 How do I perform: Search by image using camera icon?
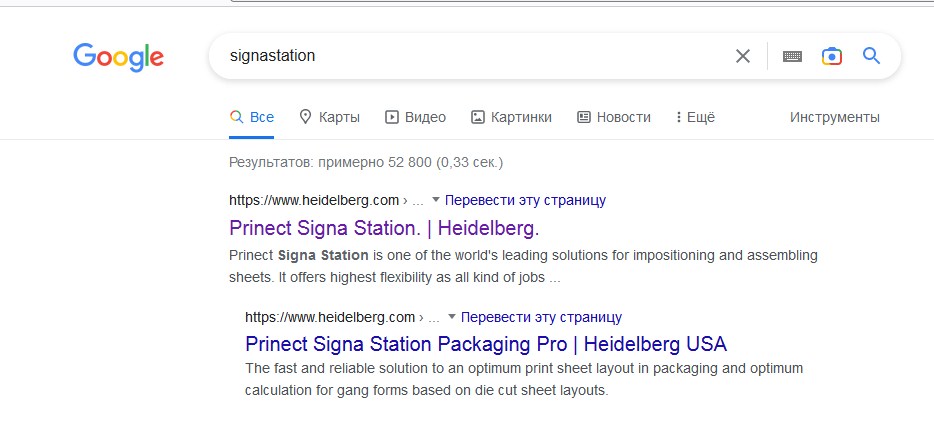click(831, 56)
